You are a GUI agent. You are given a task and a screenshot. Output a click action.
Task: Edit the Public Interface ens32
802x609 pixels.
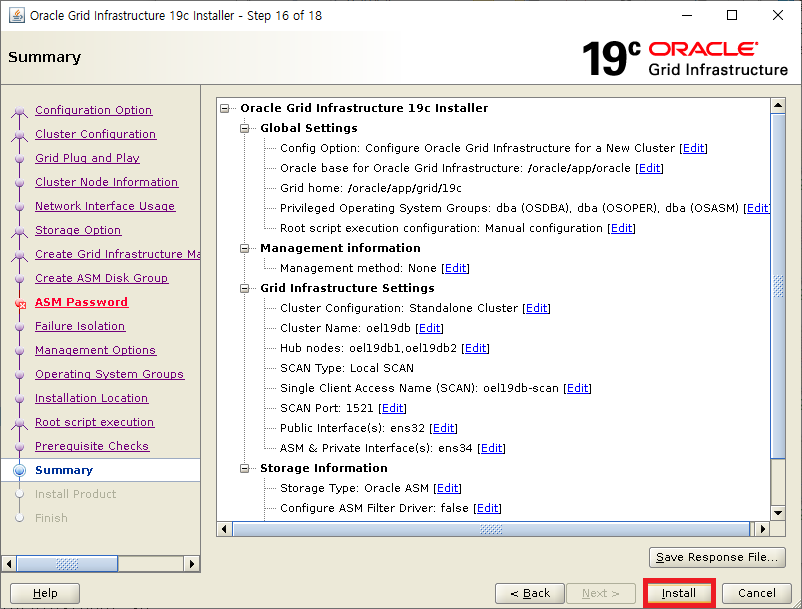(x=443, y=428)
